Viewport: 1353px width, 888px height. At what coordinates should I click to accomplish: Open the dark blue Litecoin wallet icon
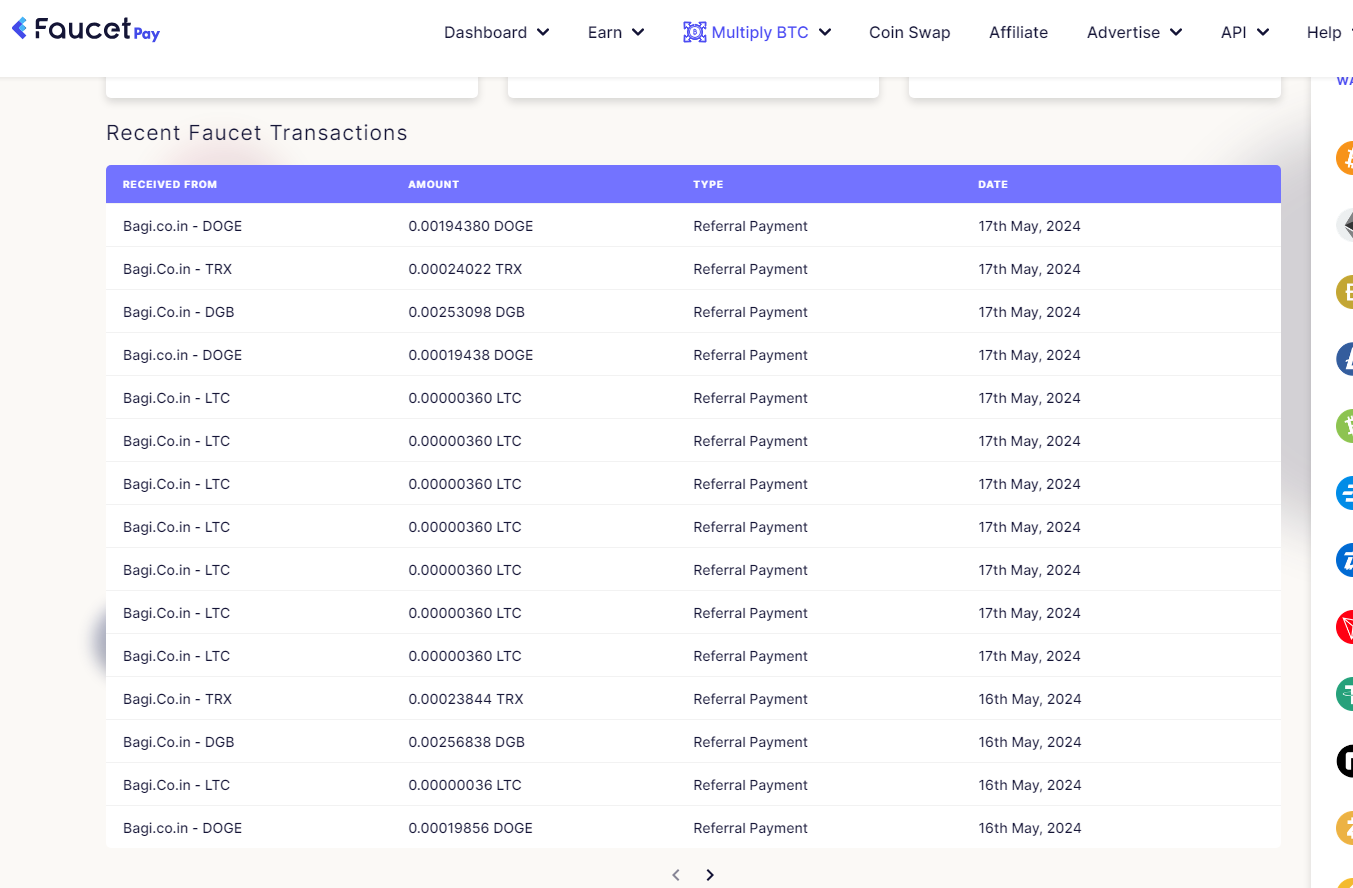(x=1345, y=359)
